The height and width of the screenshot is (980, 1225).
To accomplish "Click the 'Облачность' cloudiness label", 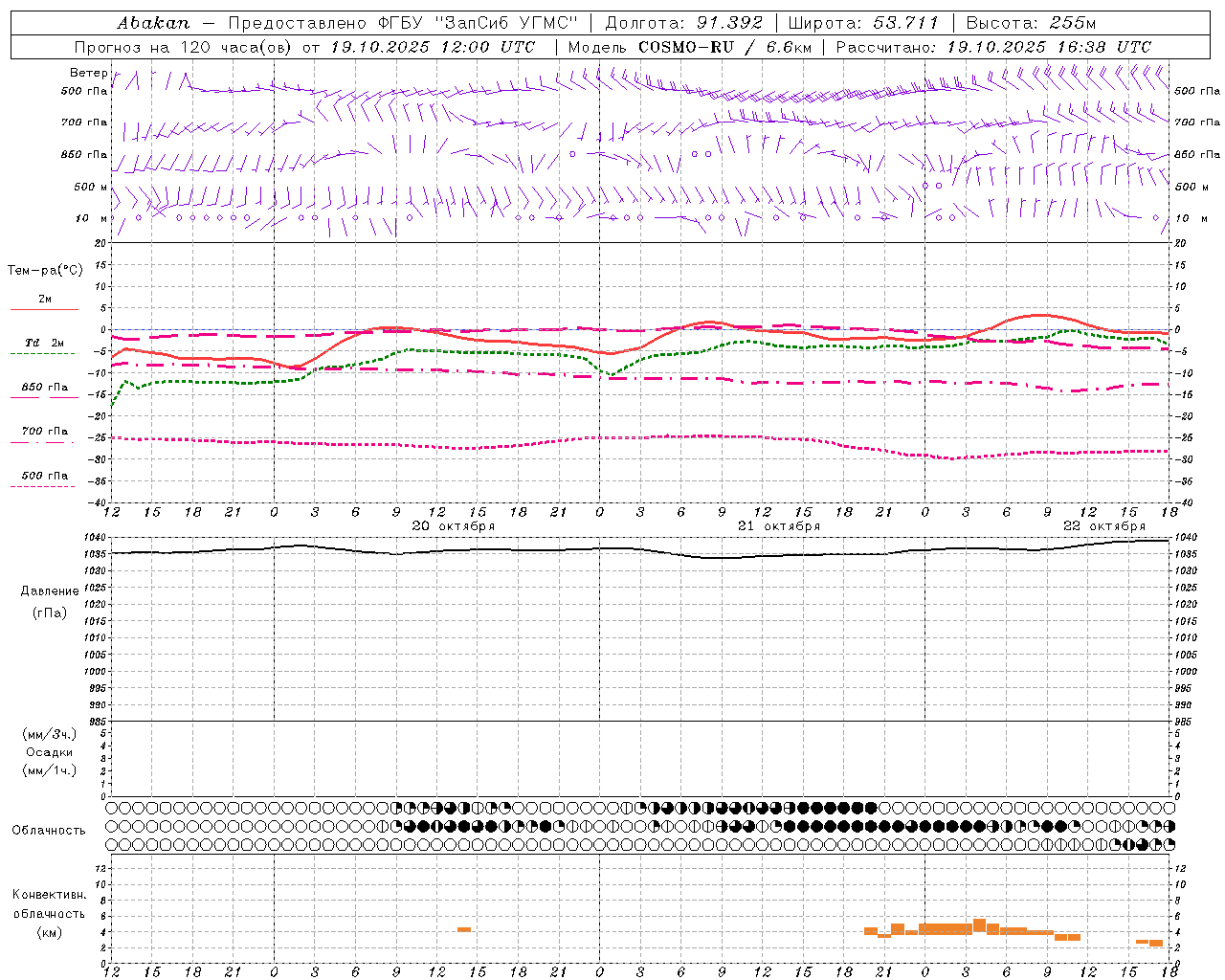I will click(x=49, y=831).
